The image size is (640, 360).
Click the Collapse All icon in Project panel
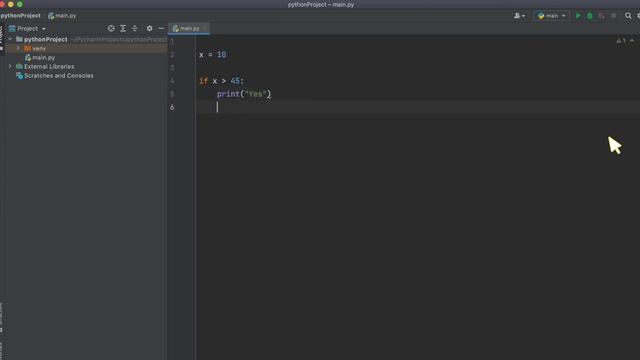click(x=135, y=28)
